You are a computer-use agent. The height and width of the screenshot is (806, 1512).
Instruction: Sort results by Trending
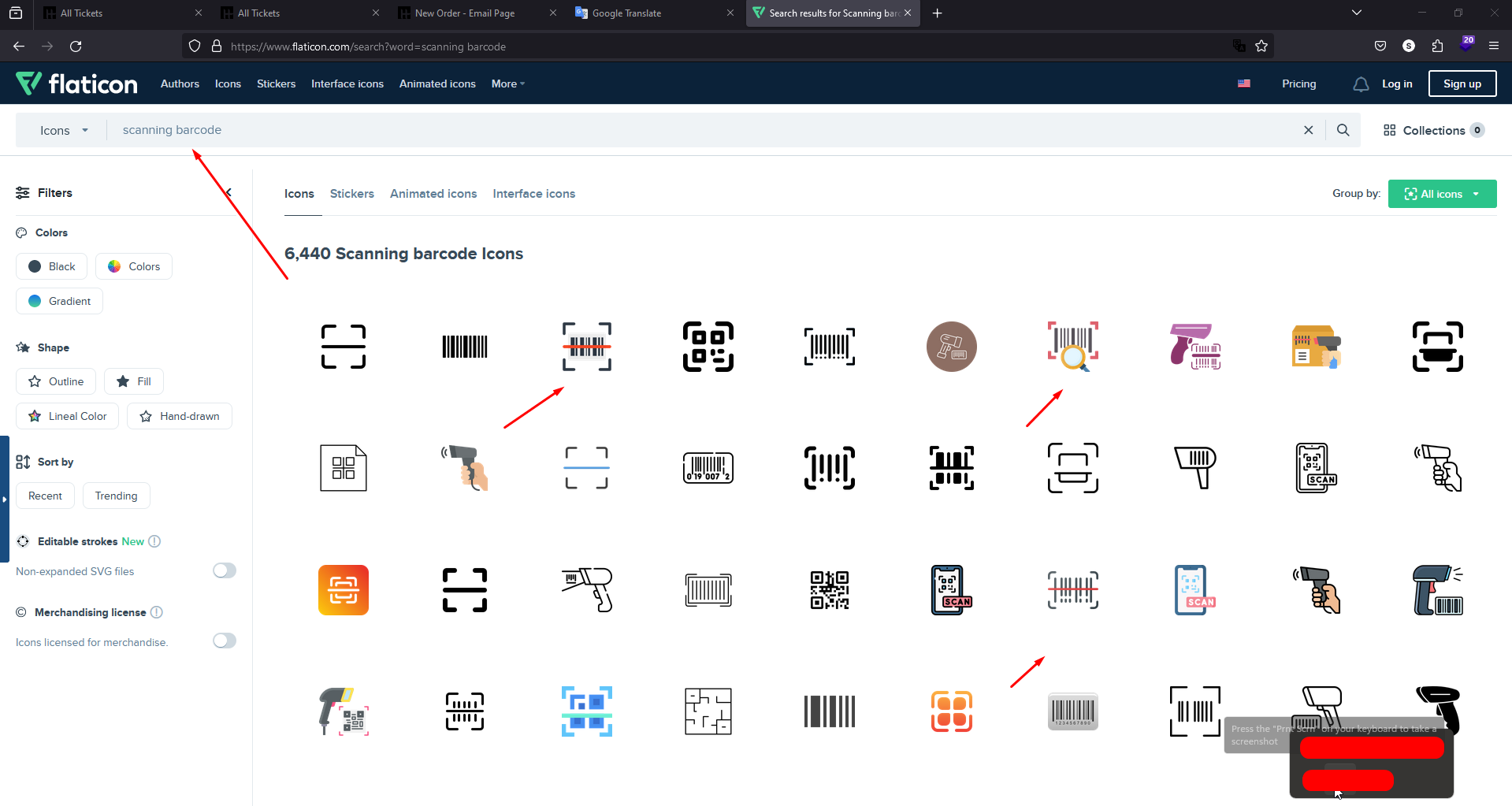coord(116,496)
